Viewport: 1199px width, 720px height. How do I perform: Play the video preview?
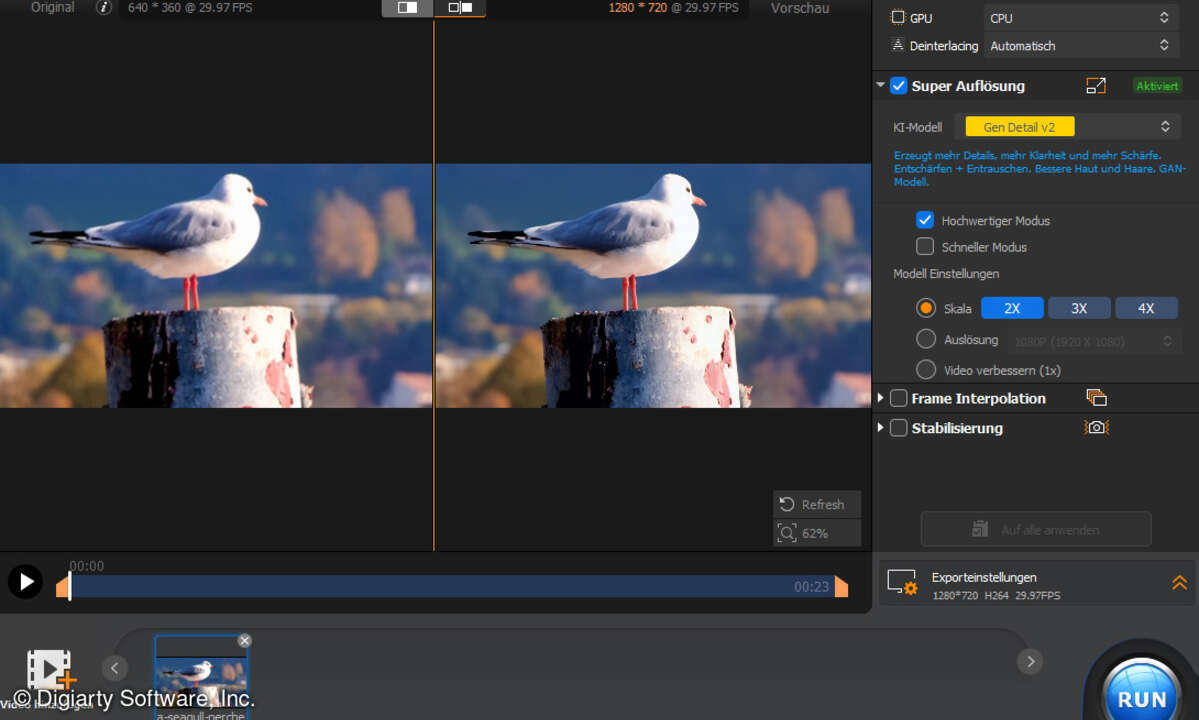[x=25, y=582]
